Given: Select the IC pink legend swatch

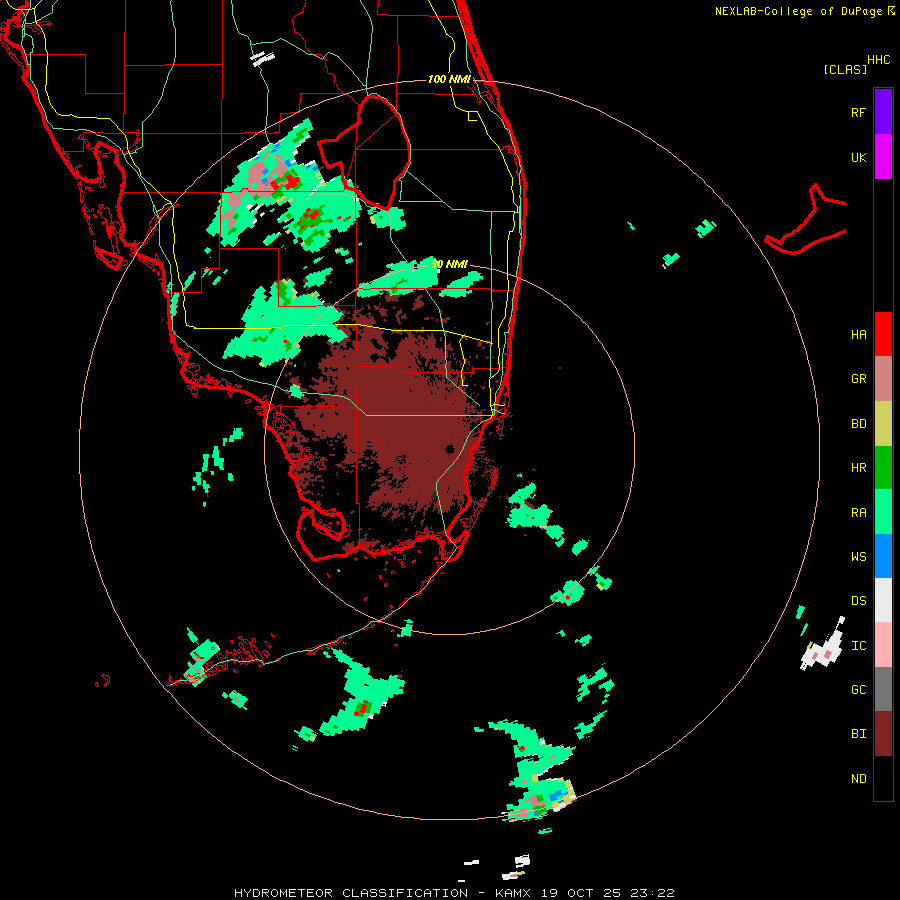Looking at the screenshot, I should (883, 645).
